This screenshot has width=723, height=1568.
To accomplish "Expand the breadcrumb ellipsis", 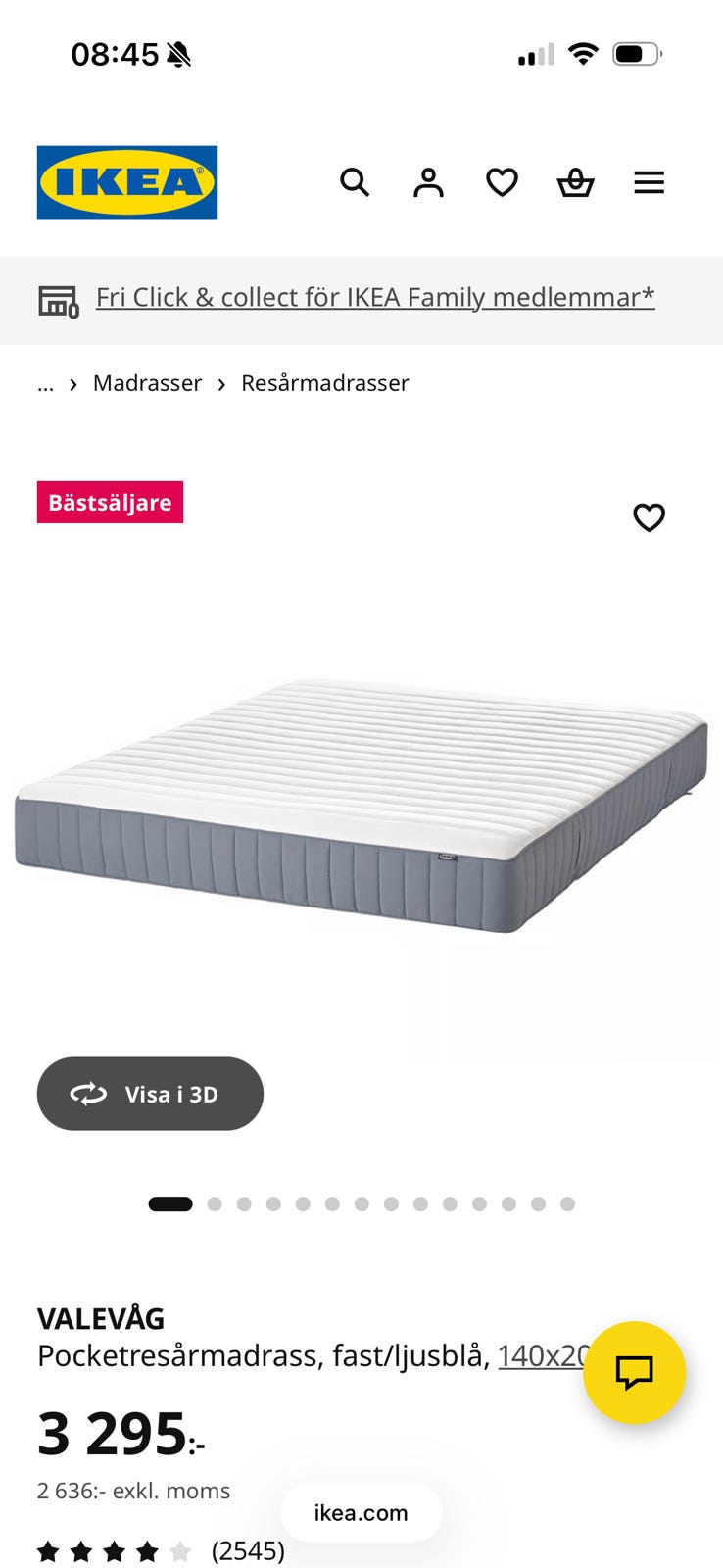I will click(x=45, y=383).
